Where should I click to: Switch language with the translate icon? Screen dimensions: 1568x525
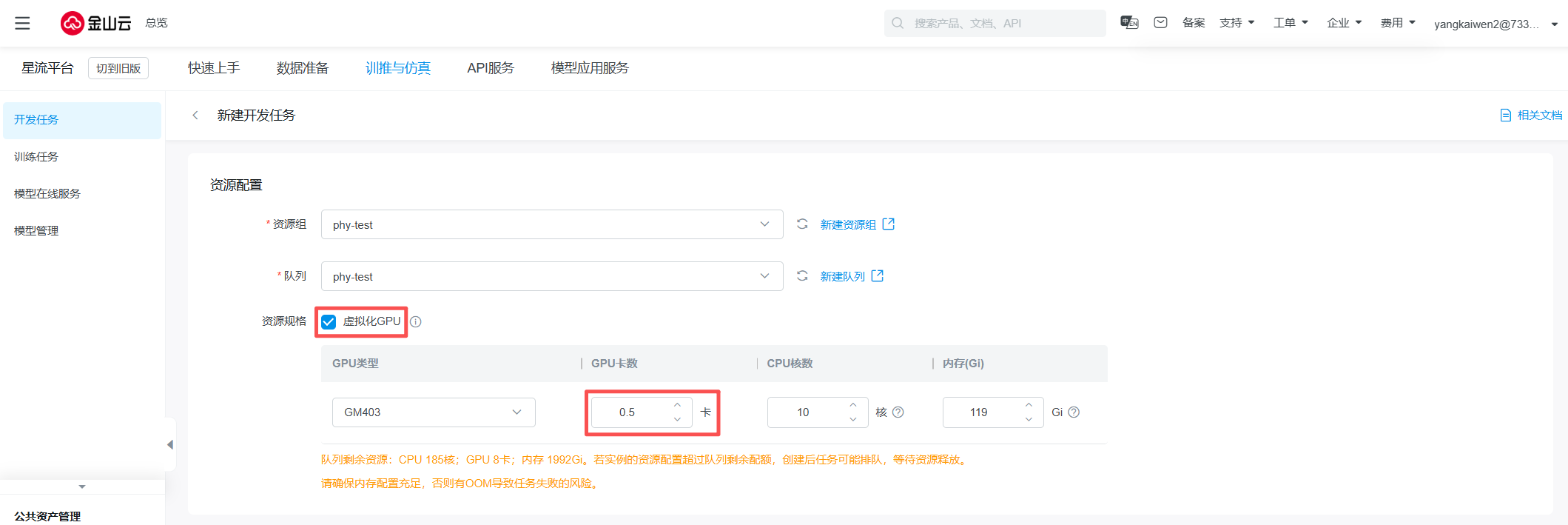pos(1129,23)
